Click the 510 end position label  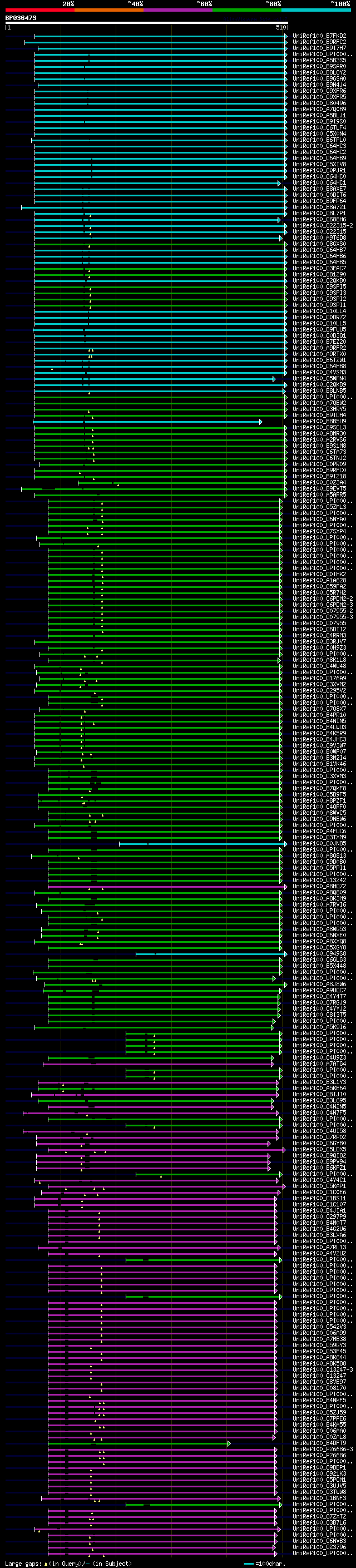tap(280, 28)
